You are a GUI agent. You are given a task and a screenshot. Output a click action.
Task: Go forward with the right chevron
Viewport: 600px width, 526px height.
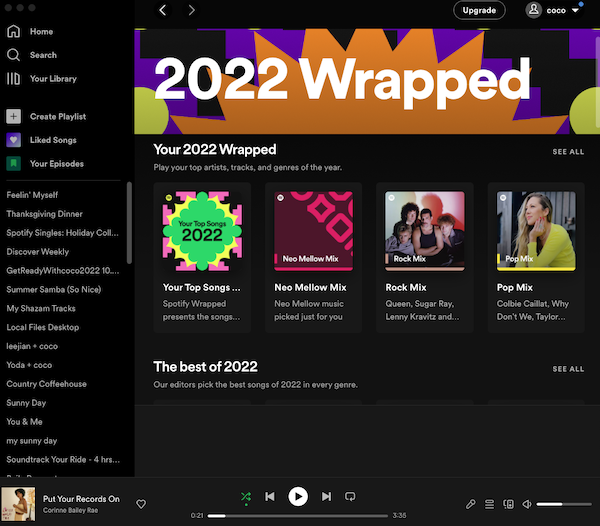[x=191, y=10]
